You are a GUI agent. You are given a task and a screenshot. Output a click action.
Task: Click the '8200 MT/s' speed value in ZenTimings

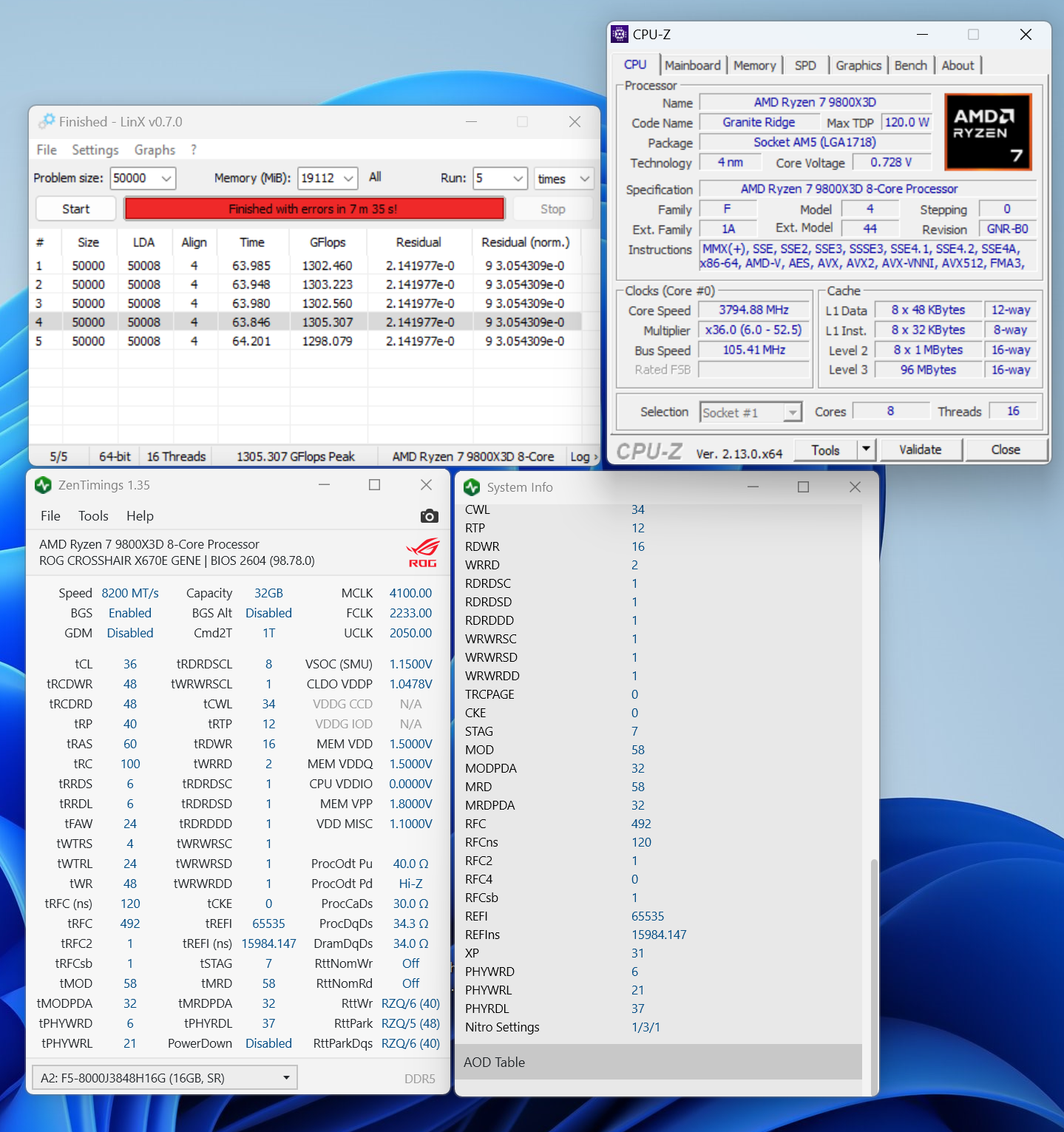[x=130, y=593]
